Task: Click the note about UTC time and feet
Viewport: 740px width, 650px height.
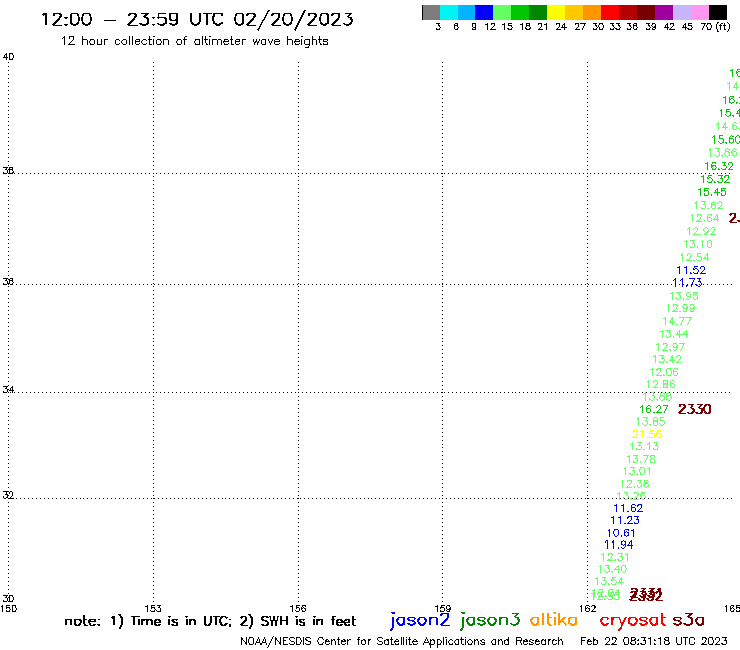Action: (x=210, y=621)
